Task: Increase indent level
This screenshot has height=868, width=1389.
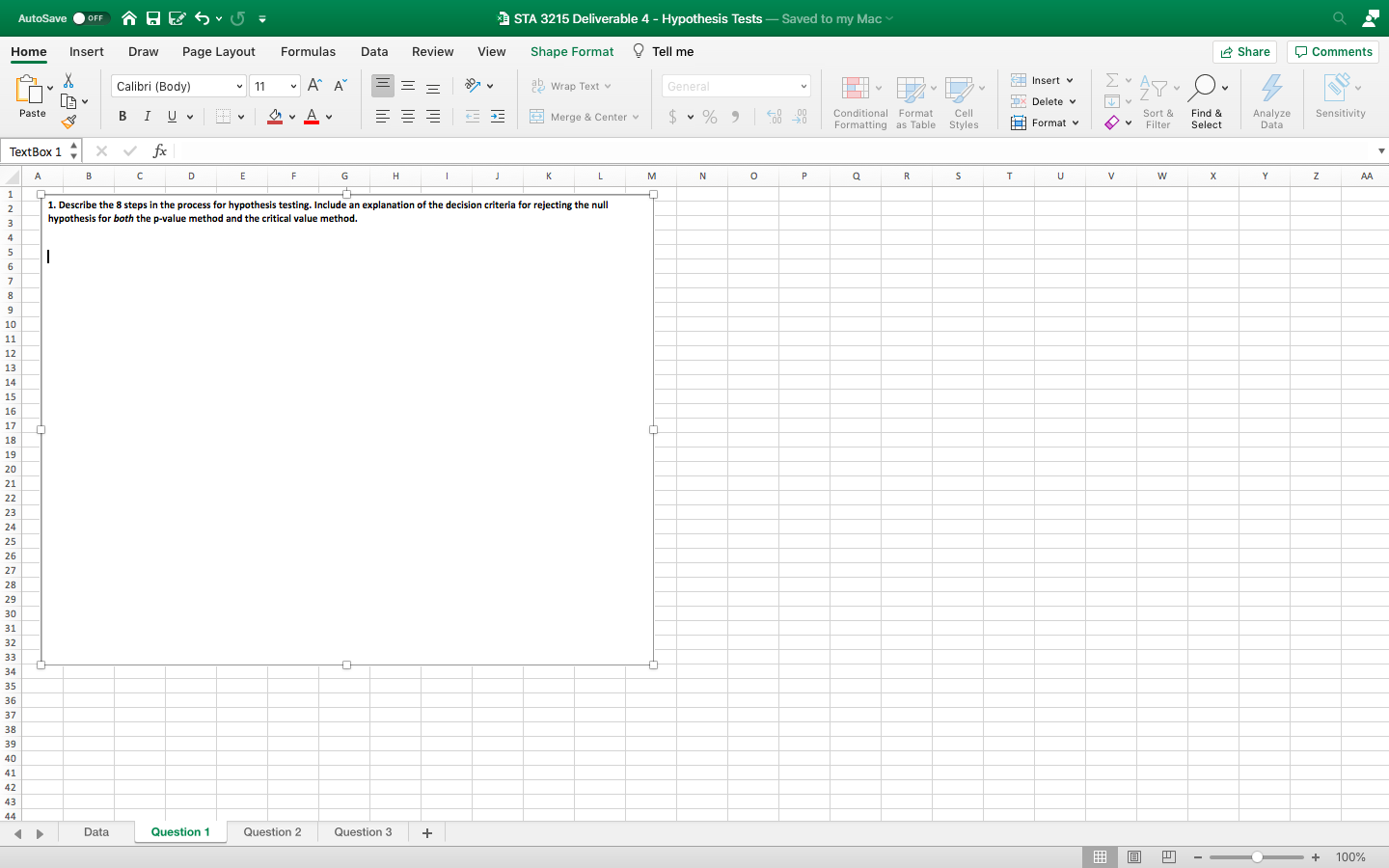Action: pos(498,117)
